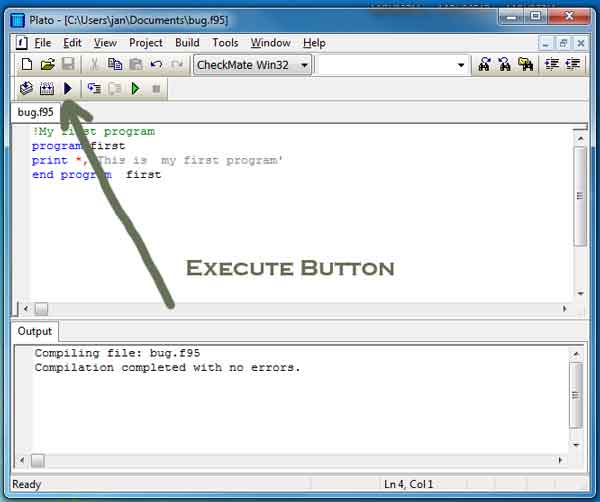Open the Window menu

tap(271, 43)
